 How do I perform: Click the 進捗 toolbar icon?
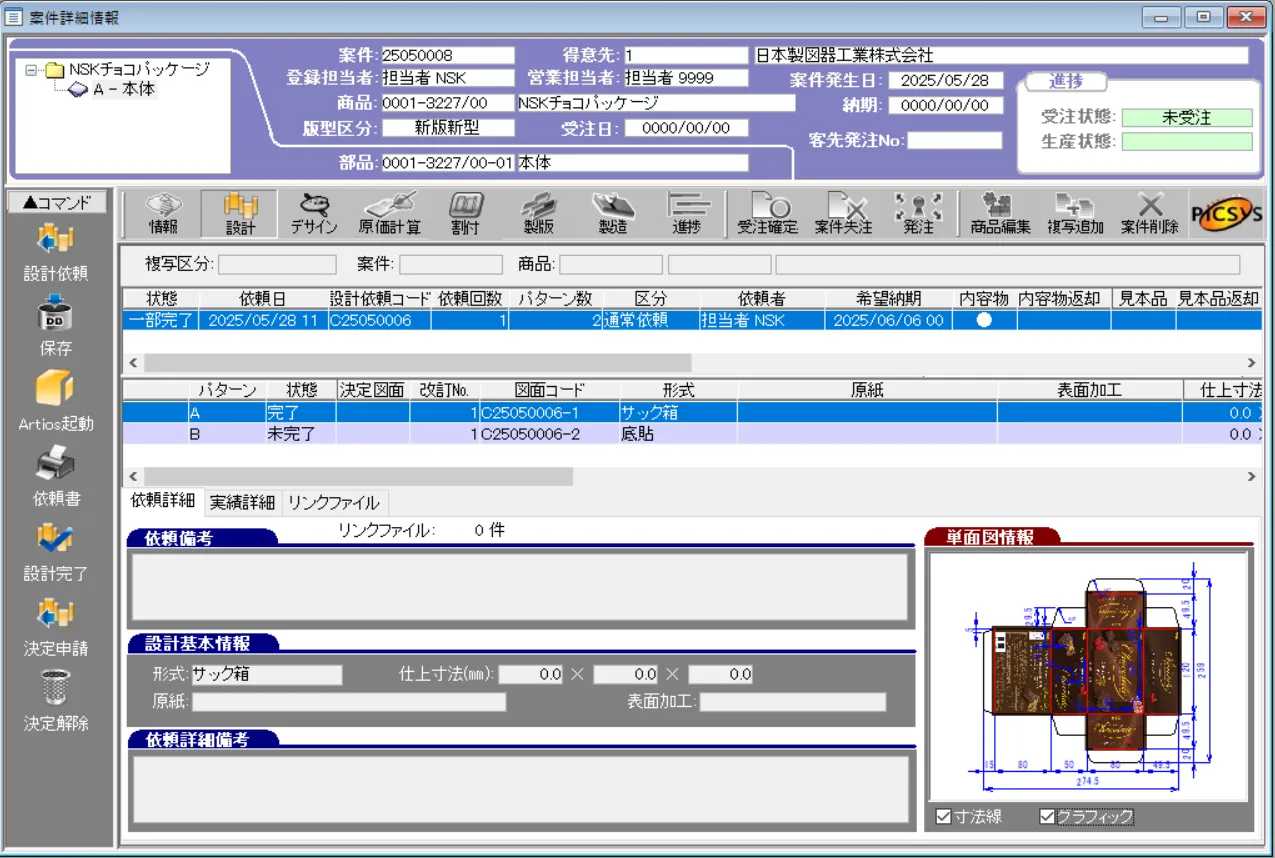pyautogui.click(x=688, y=211)
